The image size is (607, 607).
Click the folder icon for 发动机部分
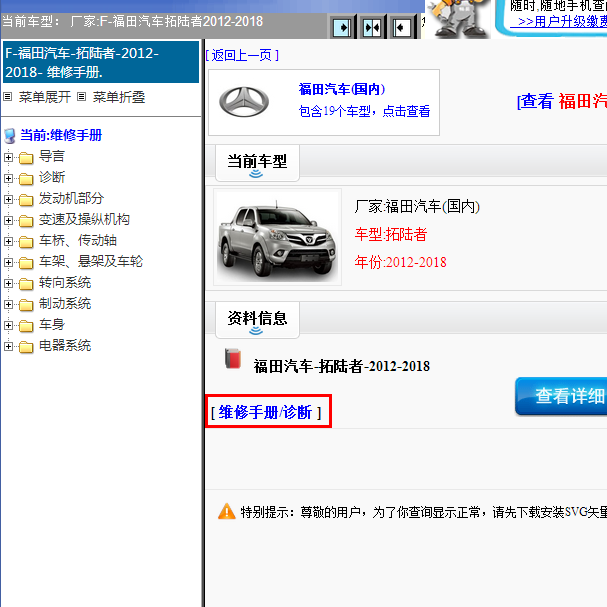click(26, 200)
